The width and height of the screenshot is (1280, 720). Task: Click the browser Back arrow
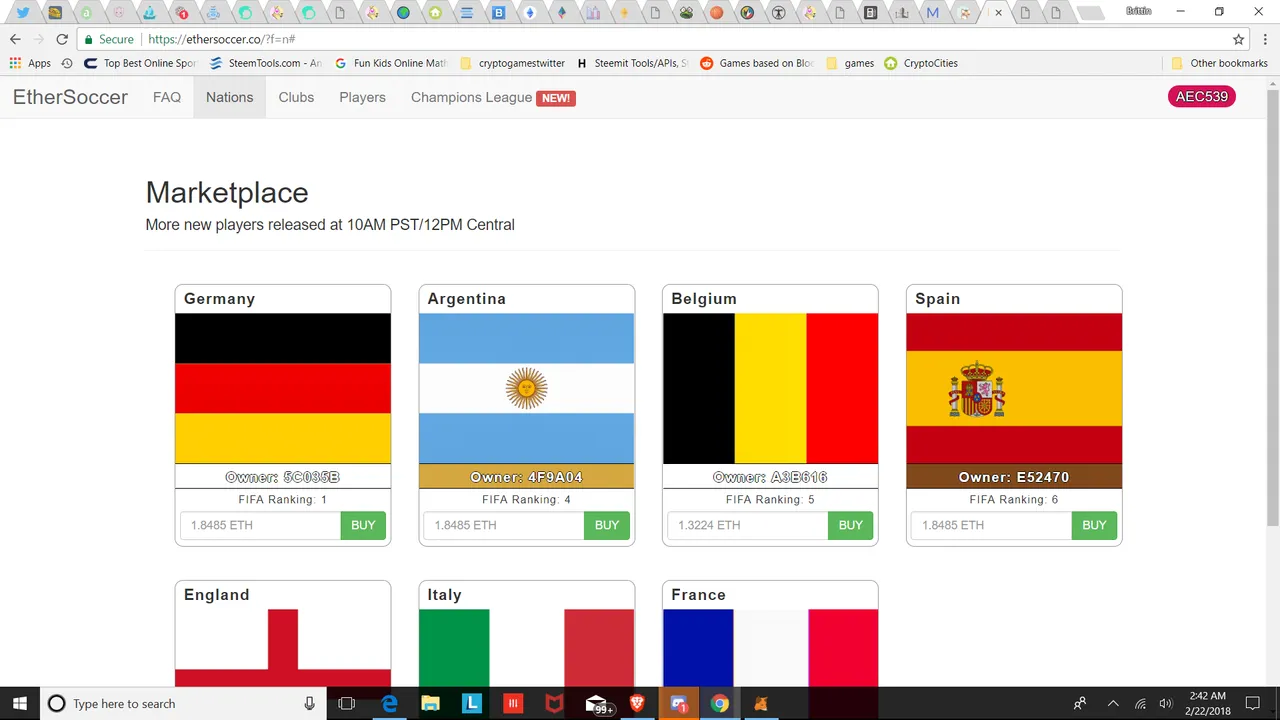point(15,39)
